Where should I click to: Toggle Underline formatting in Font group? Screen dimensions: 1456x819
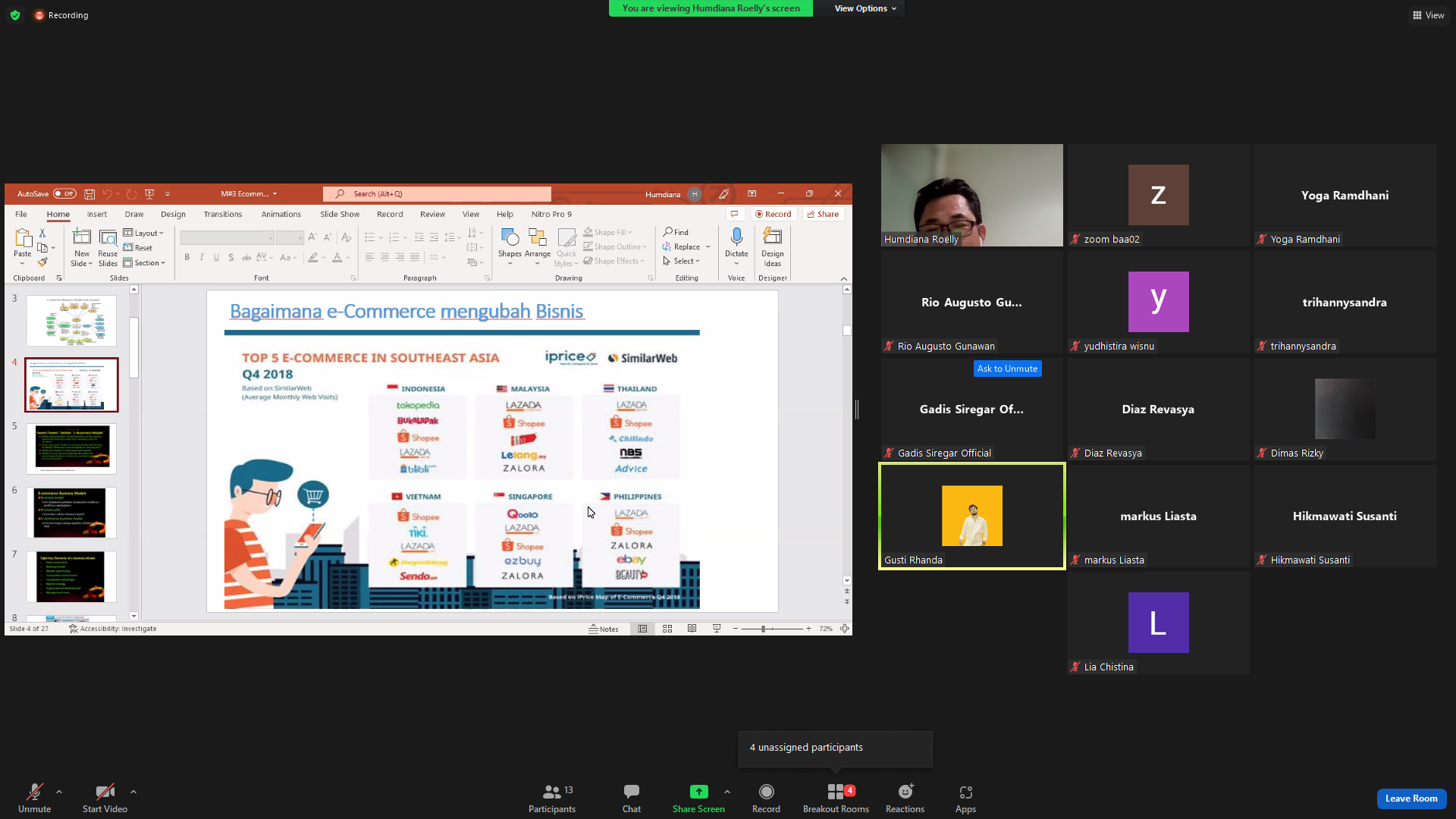tap(216, 258)
